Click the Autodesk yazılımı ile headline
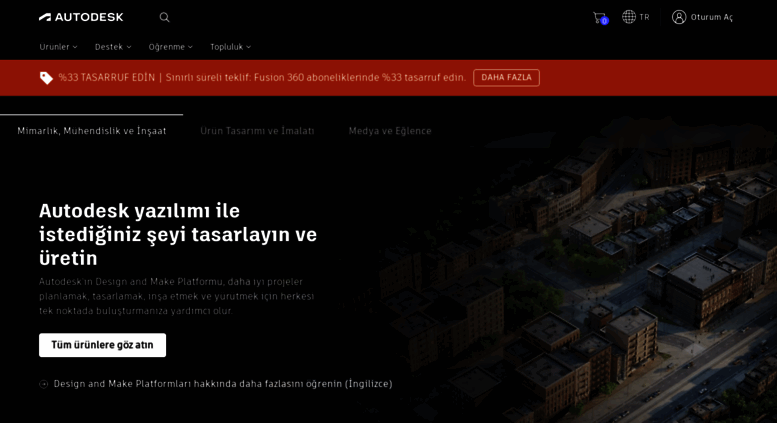Screen dimensions: 777x423 click(x=178, y=234)
